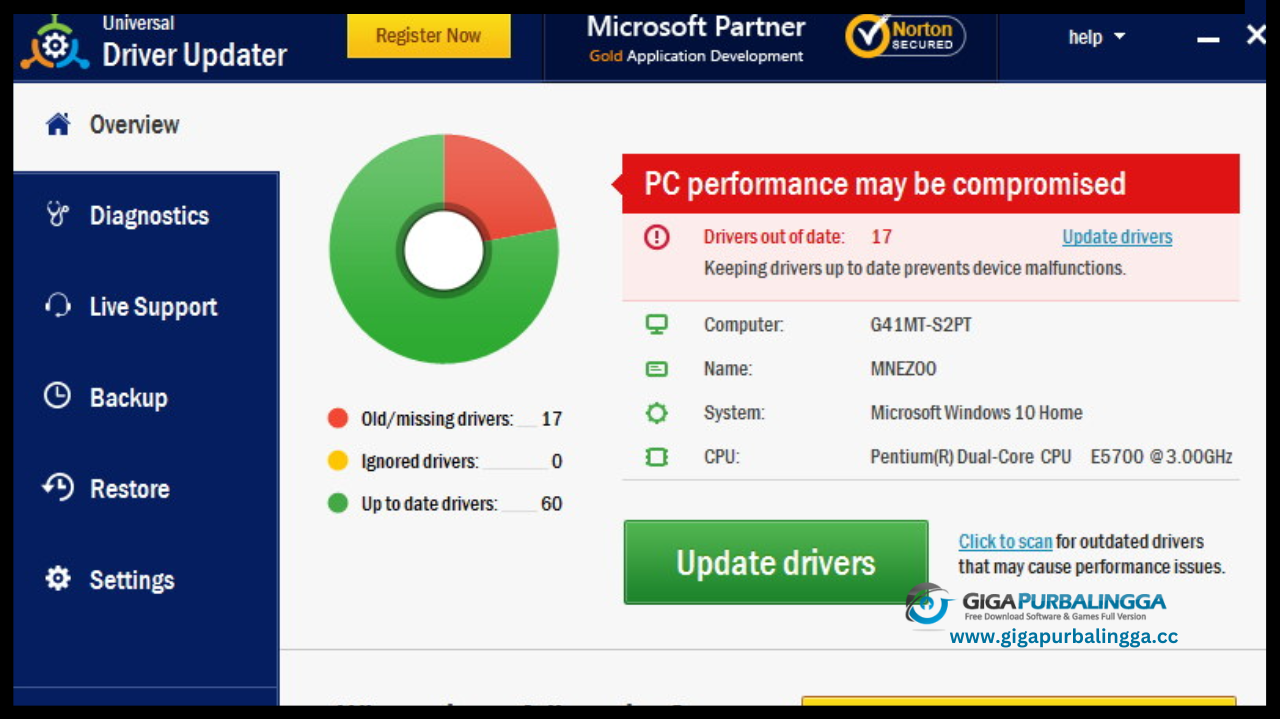Follow the Update drivers link
Screen dimensions: 1280x719
tap(1117, 237)
